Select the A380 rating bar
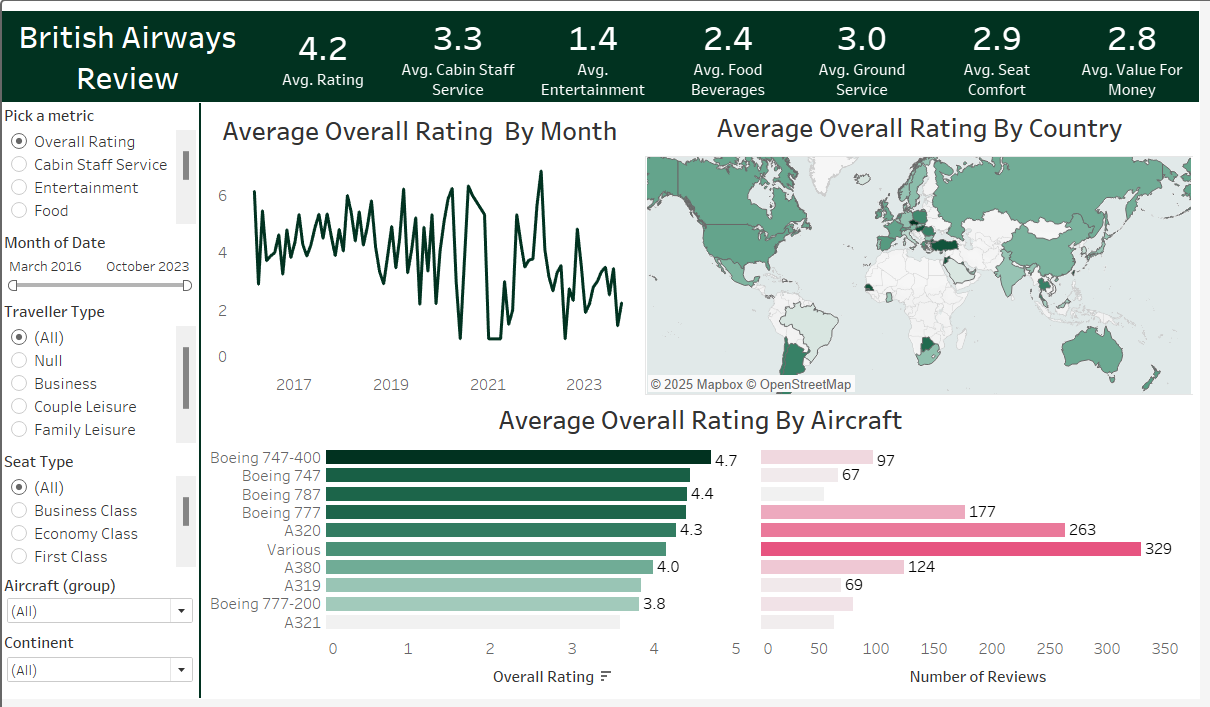Image resolution: width=1210 pixels, height=707 pixels. [x=489, y=567]
